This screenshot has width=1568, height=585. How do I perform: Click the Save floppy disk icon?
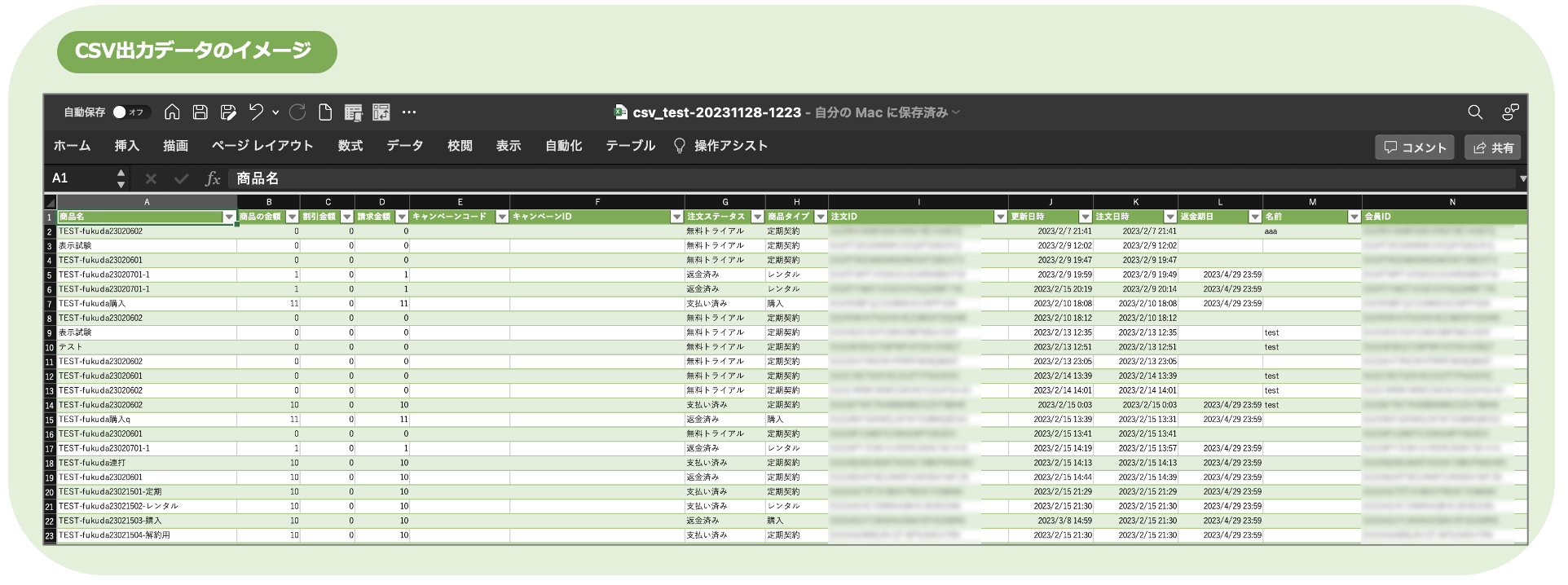[200, 112]
